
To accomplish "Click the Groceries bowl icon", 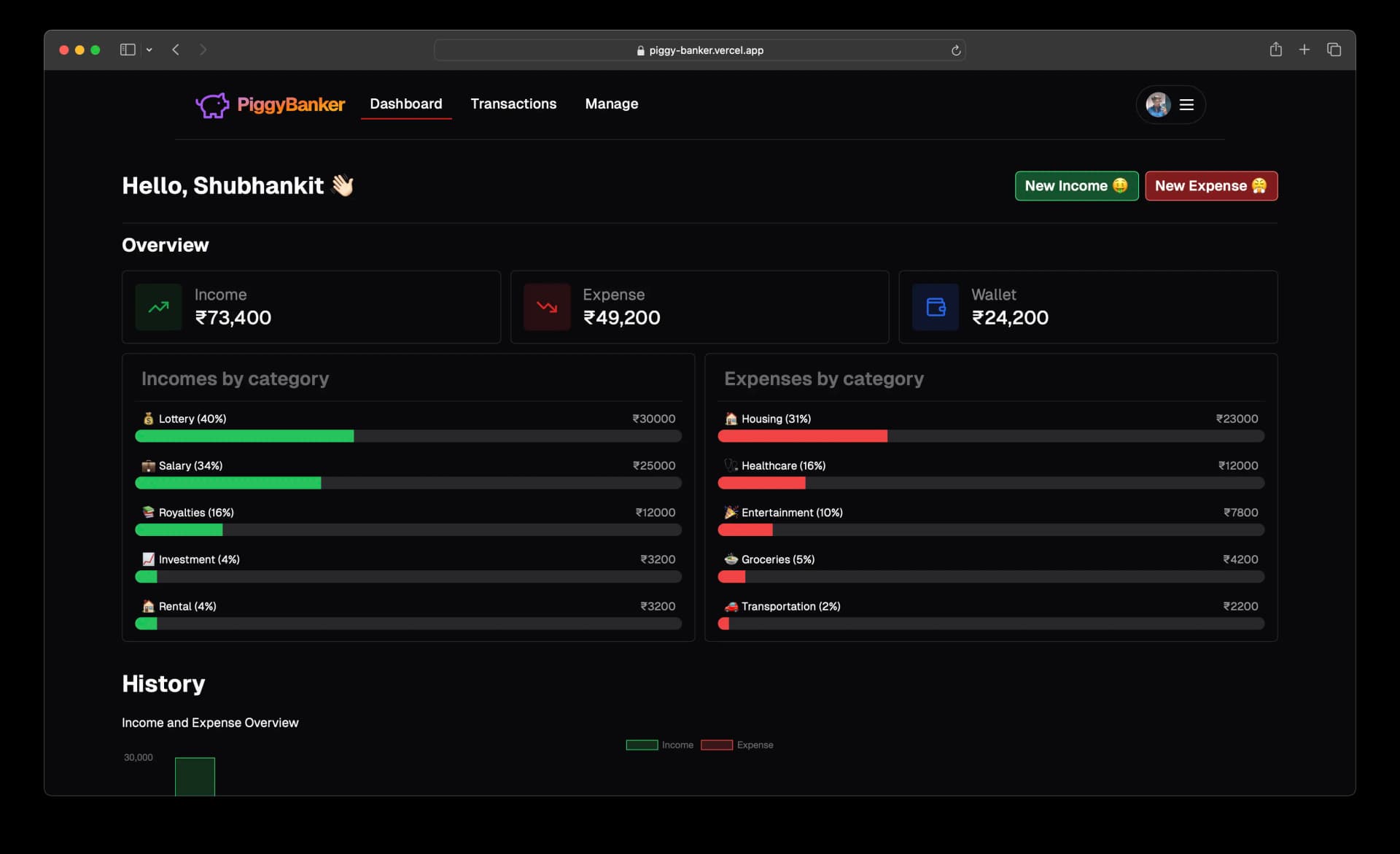I will point(731,559).
